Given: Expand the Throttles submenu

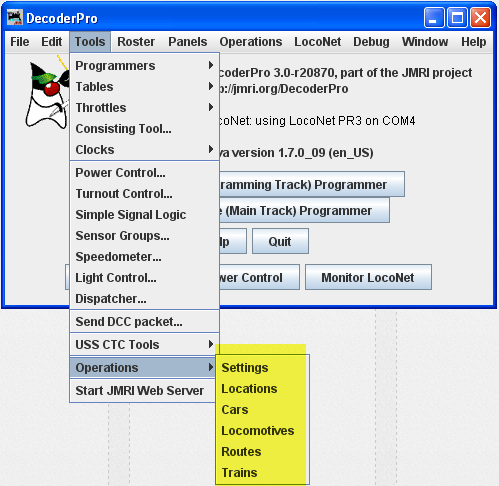Looking at the screenshot, I should point(144,108).
